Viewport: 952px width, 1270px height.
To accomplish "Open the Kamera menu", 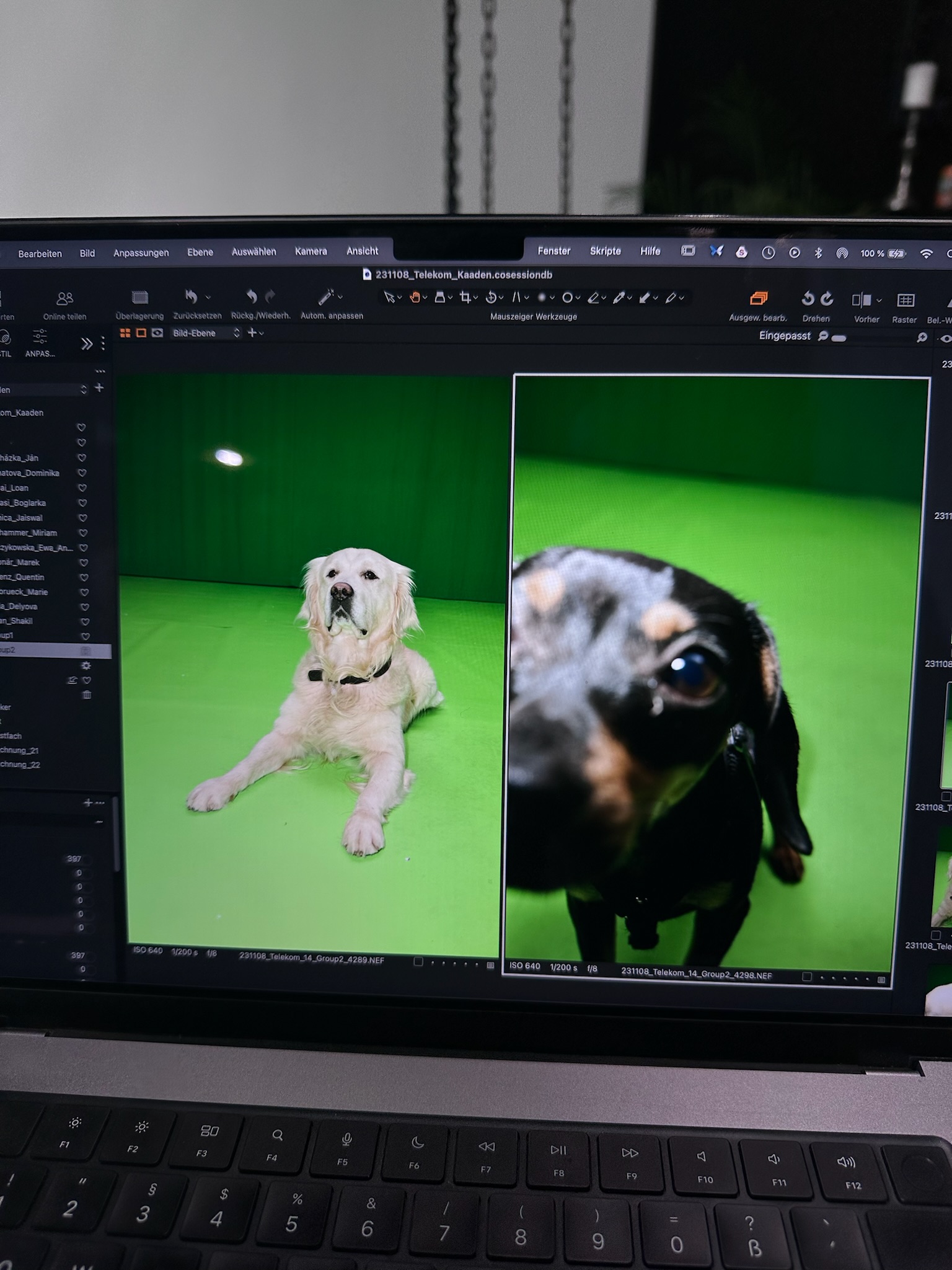I will (x=311, y=251).
